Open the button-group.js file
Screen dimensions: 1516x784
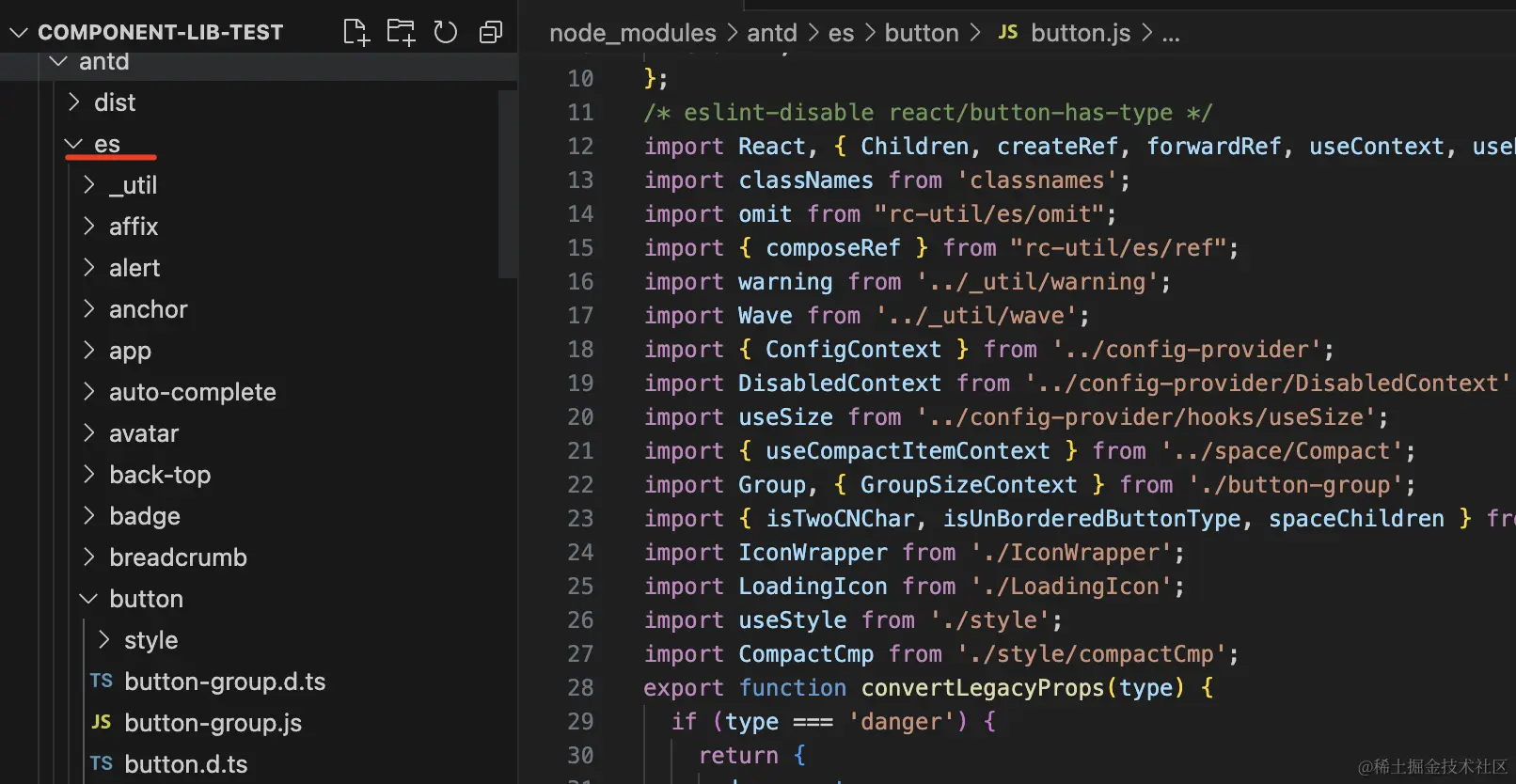(213, 723)
